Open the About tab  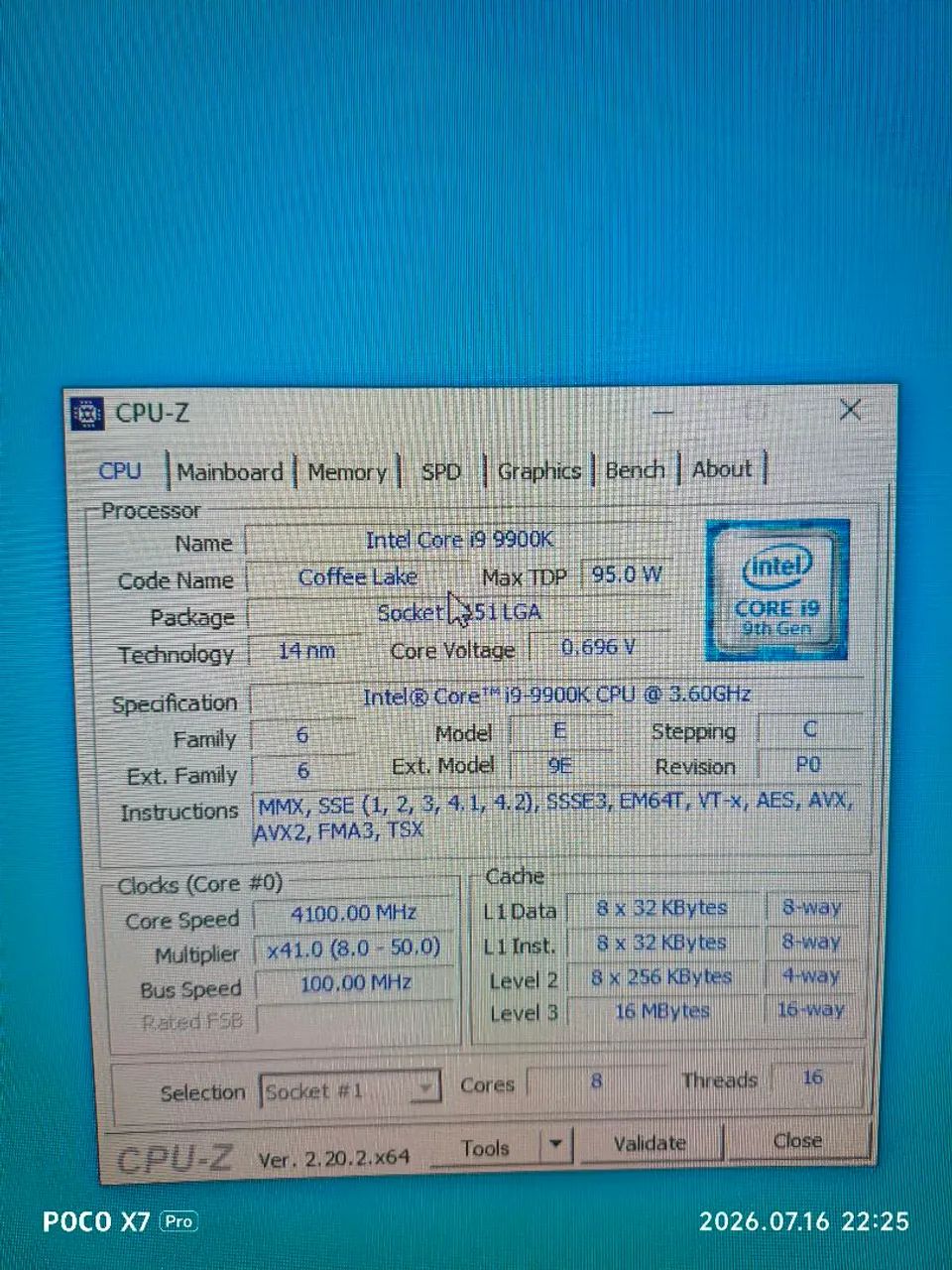point(722,469)
